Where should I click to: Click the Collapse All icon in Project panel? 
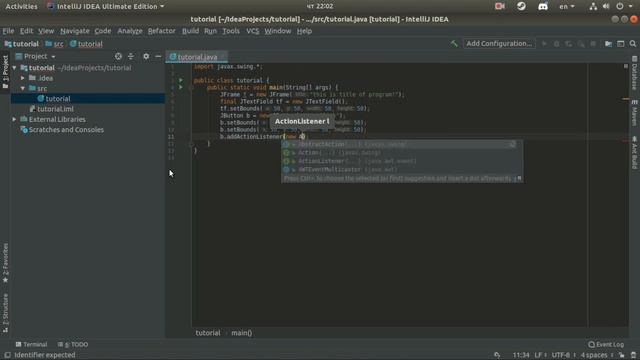(131, 56)
